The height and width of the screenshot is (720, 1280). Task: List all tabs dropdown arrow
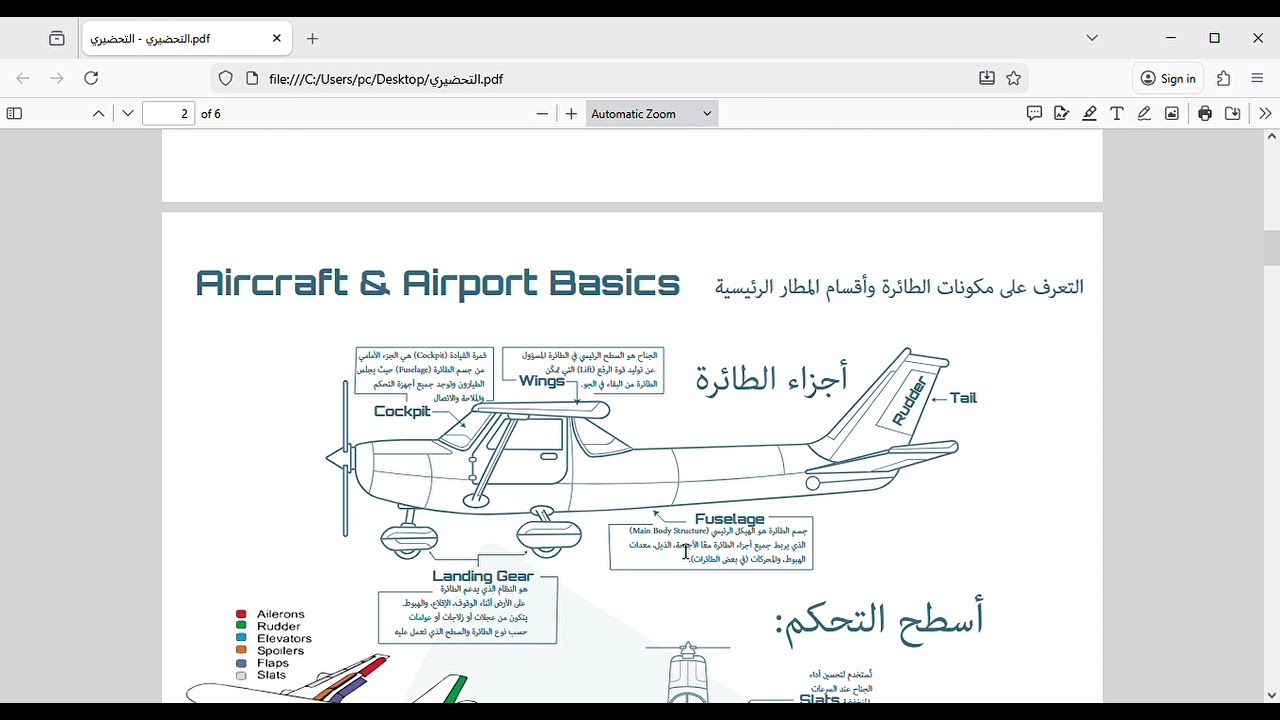click(x=1093, y=38)
